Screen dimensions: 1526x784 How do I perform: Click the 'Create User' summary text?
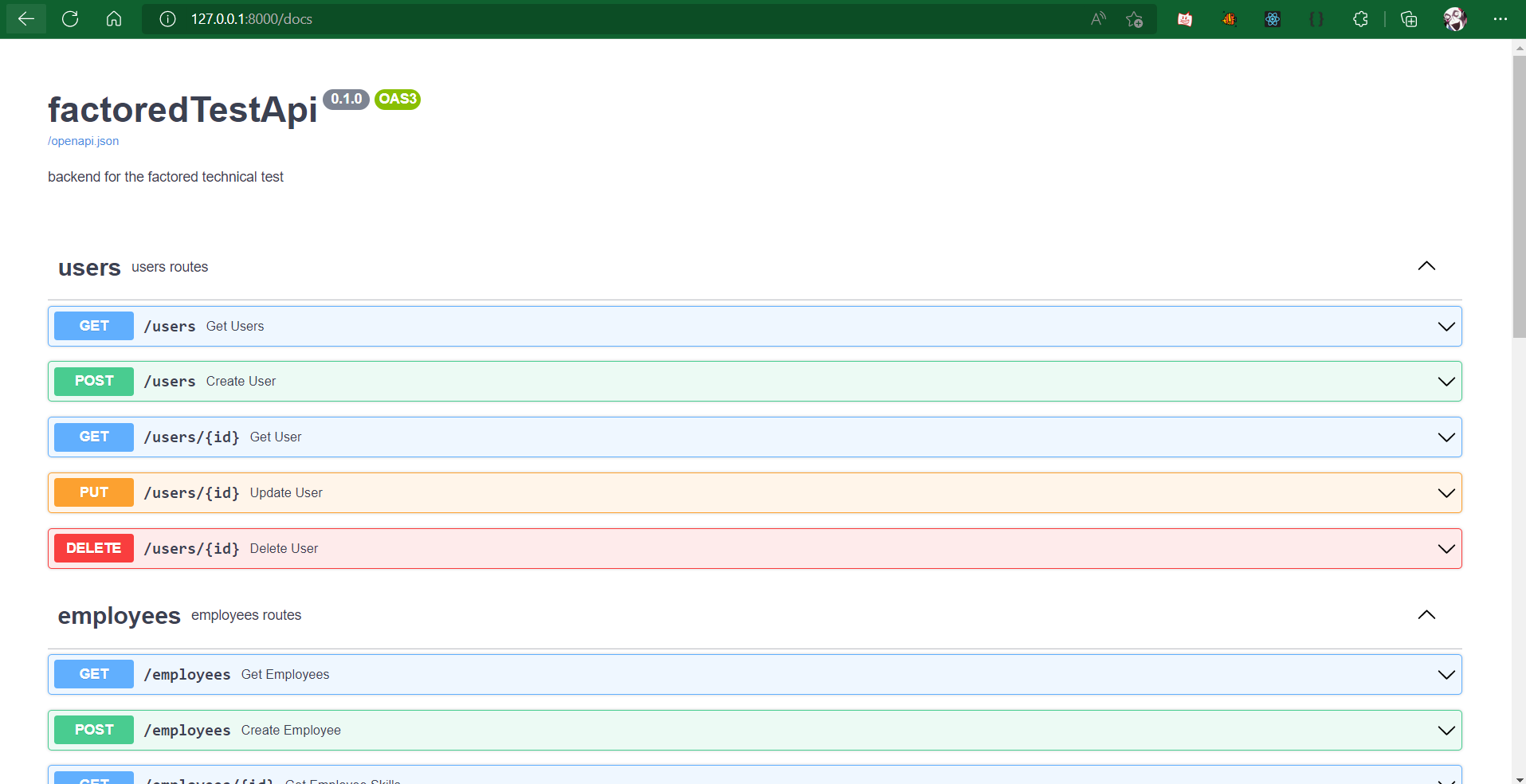(241, 381)
